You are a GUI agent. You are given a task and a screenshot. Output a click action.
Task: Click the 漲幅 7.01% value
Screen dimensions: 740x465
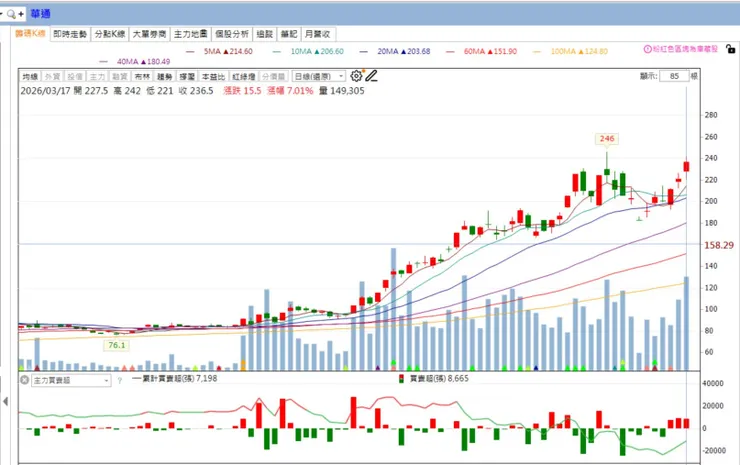coord(290,91)
